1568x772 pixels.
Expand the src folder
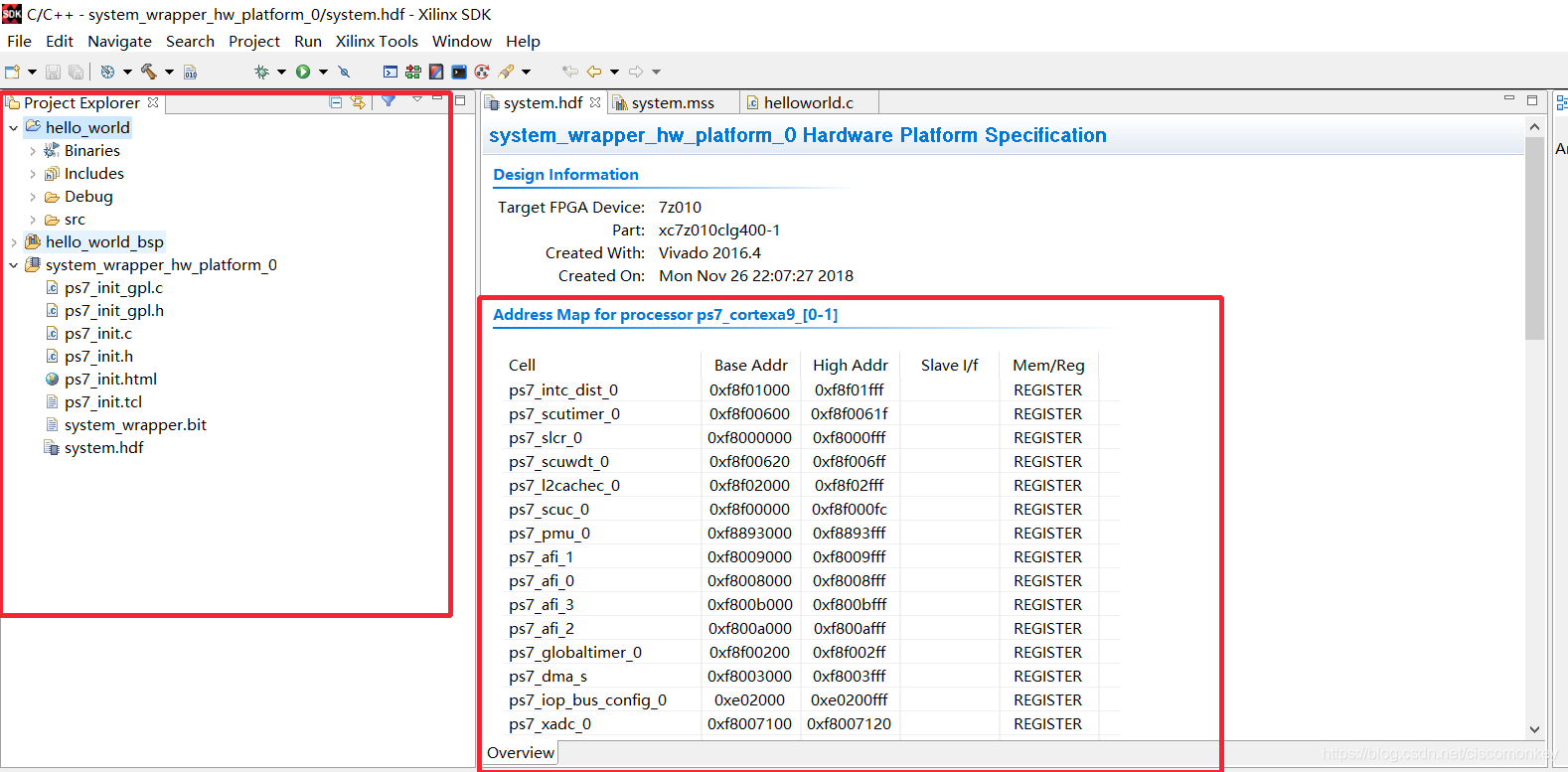pos(33,220)
